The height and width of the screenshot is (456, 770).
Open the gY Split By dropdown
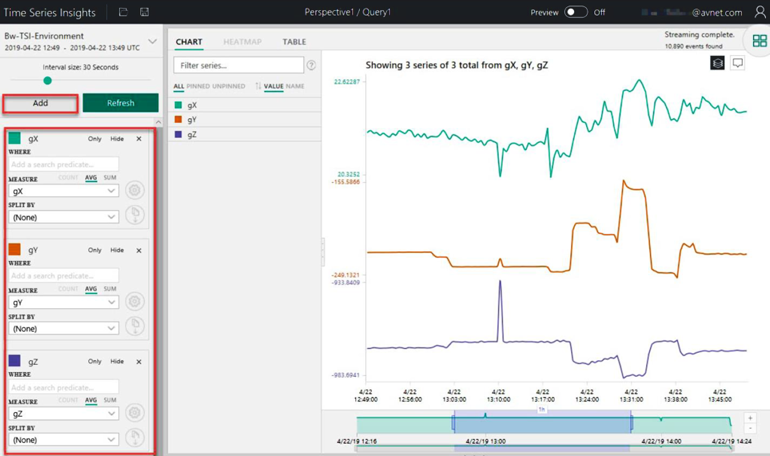click(63, 328)
